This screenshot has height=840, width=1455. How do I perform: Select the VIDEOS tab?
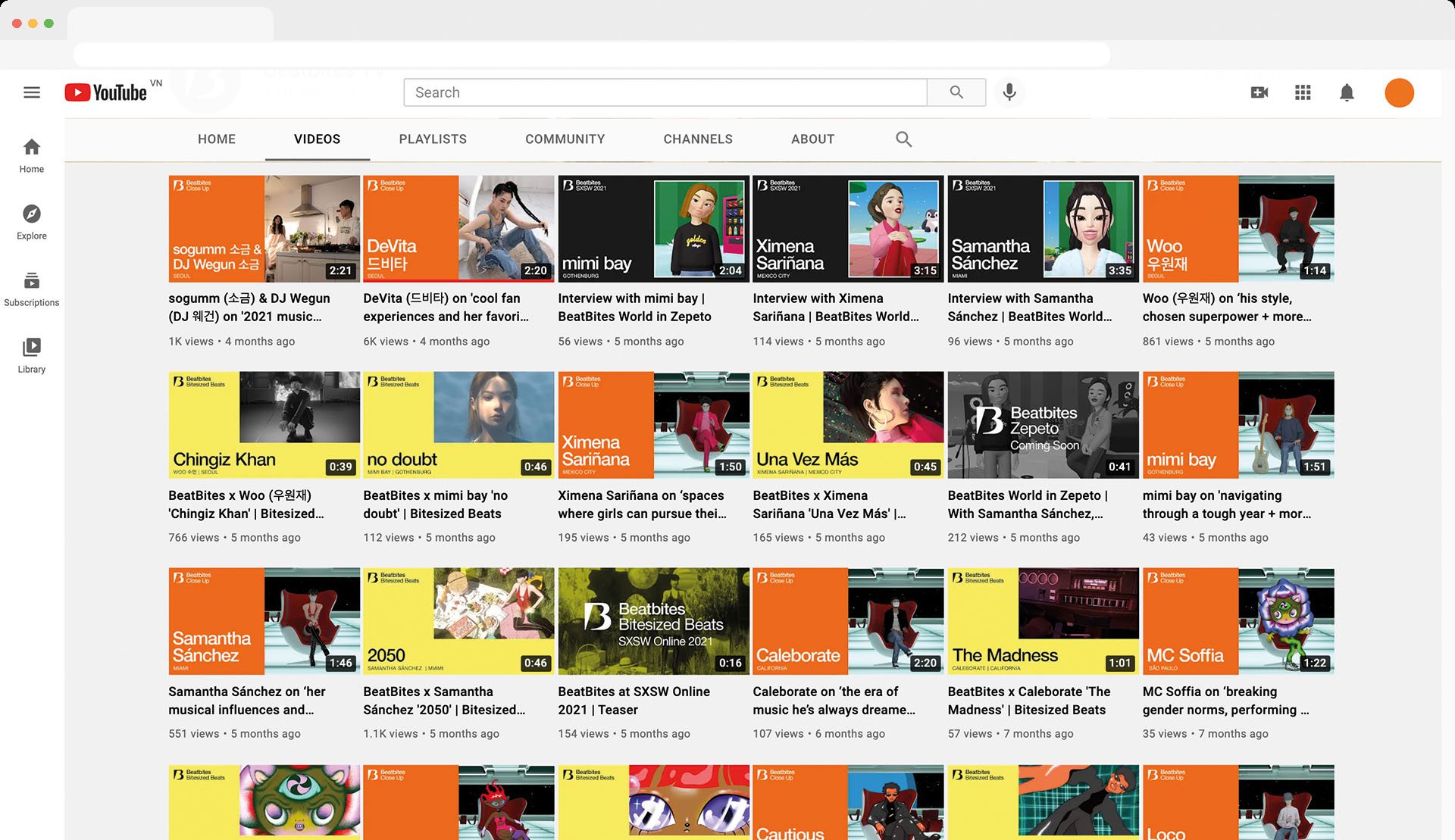click(x=317, y=139)
